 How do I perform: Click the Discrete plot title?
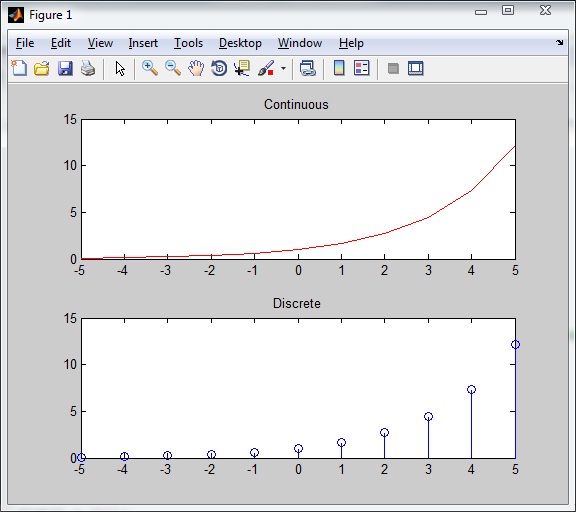tap(296, 303)
